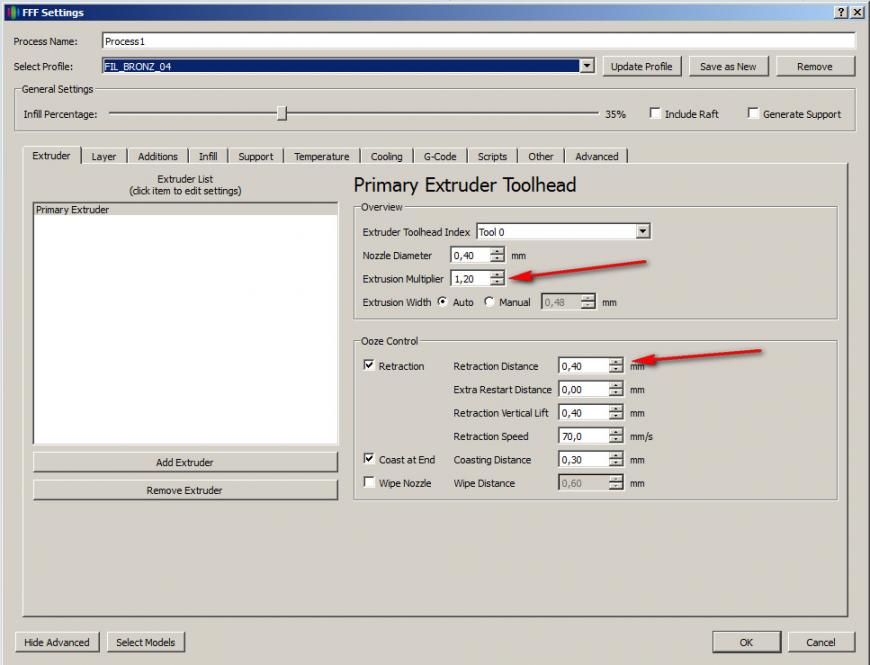Open the Cooling tab

387,156
